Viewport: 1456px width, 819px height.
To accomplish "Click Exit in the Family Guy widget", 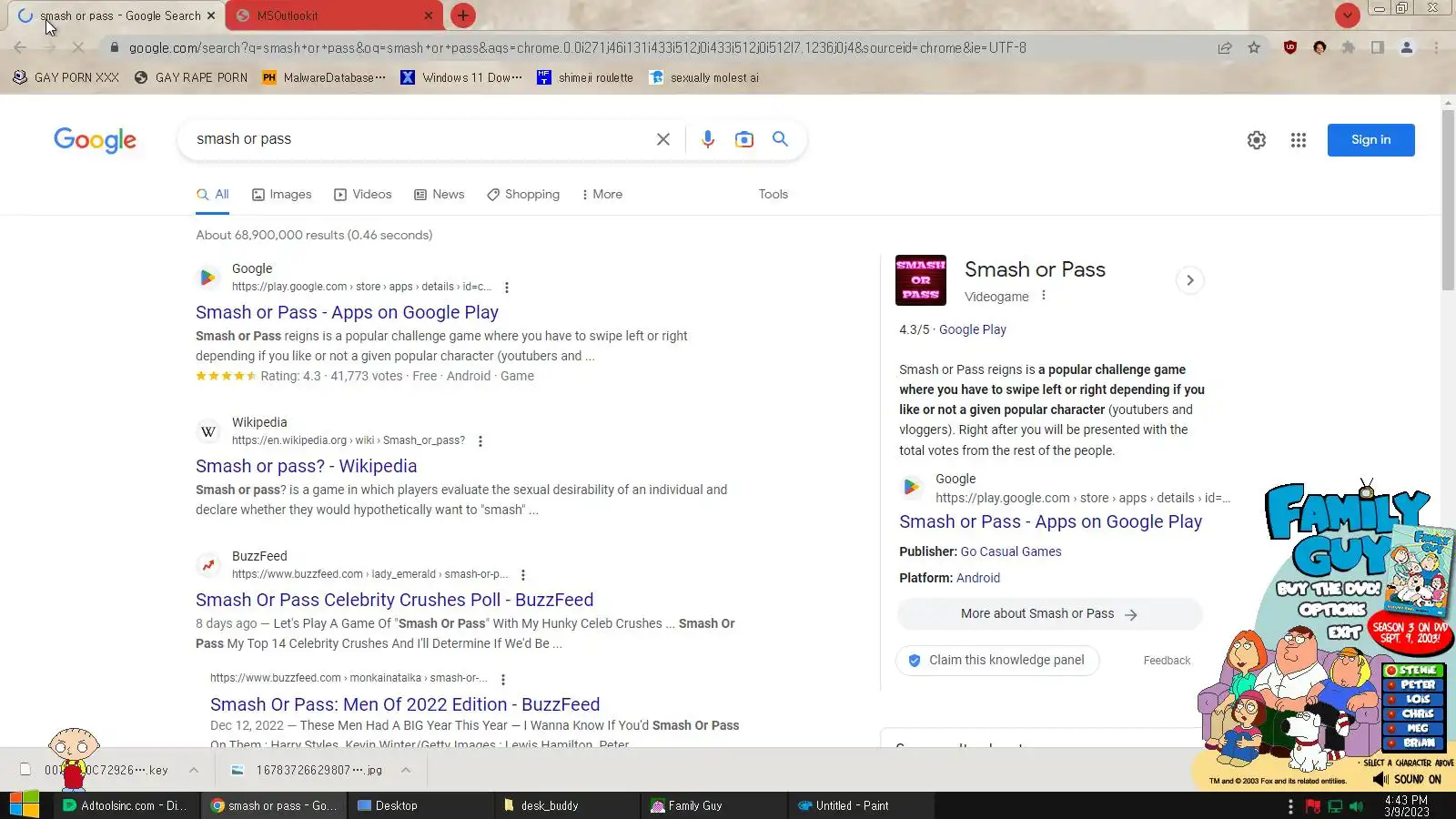I will [x=1346, y=632].
